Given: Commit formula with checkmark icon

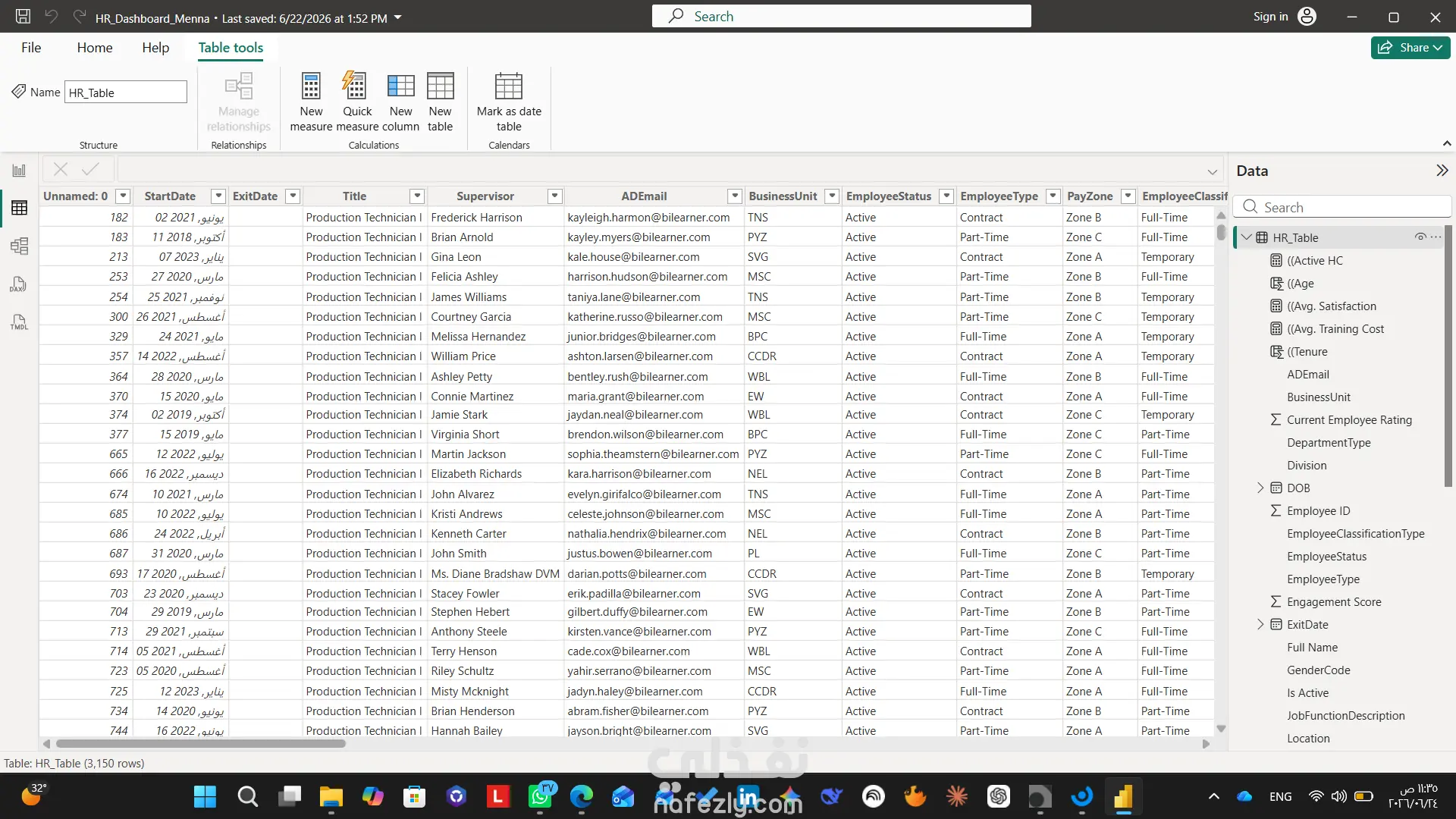Looking at the screenshot, I should pos(90,170).
